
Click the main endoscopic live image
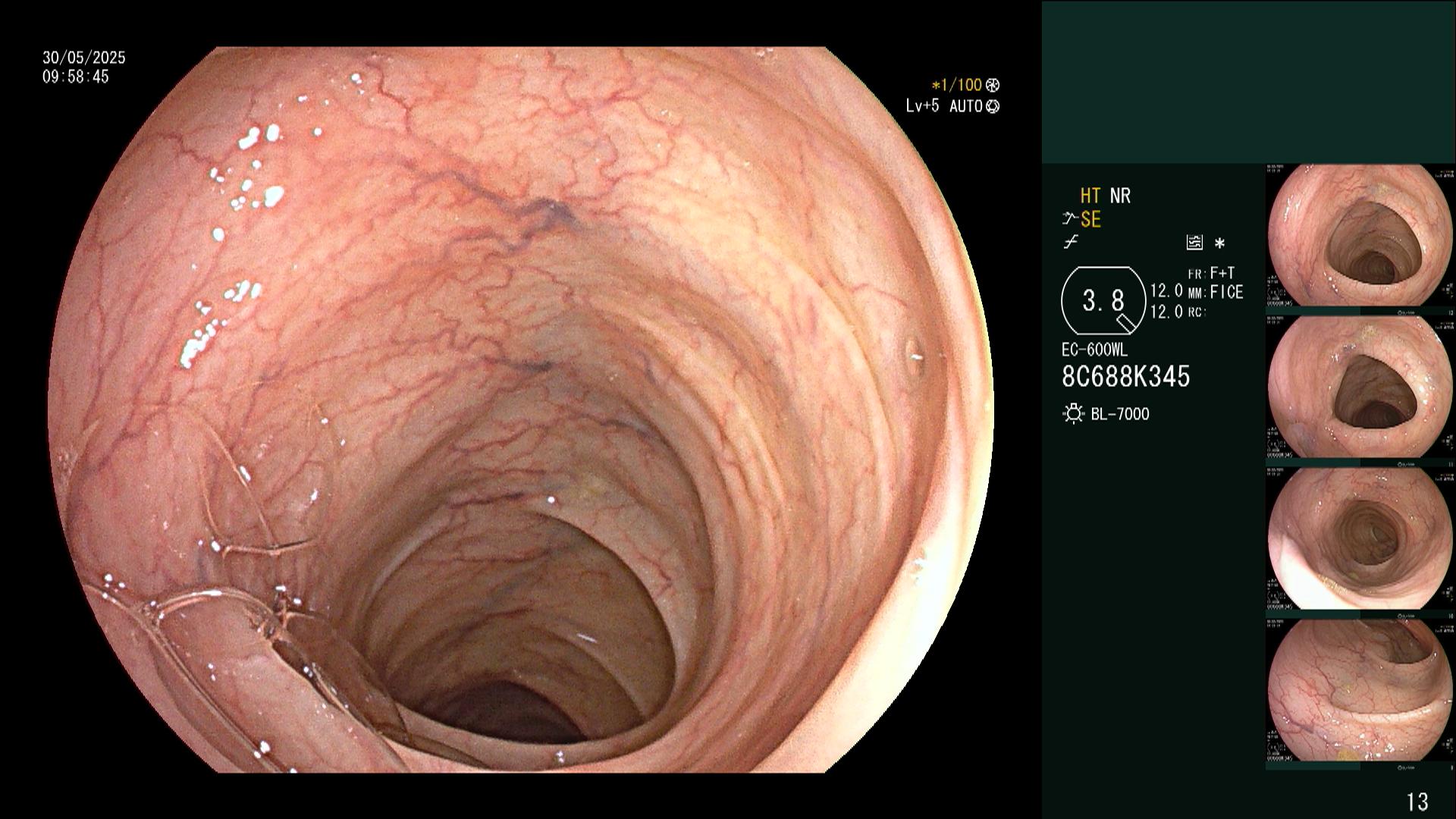coord(520,409)
